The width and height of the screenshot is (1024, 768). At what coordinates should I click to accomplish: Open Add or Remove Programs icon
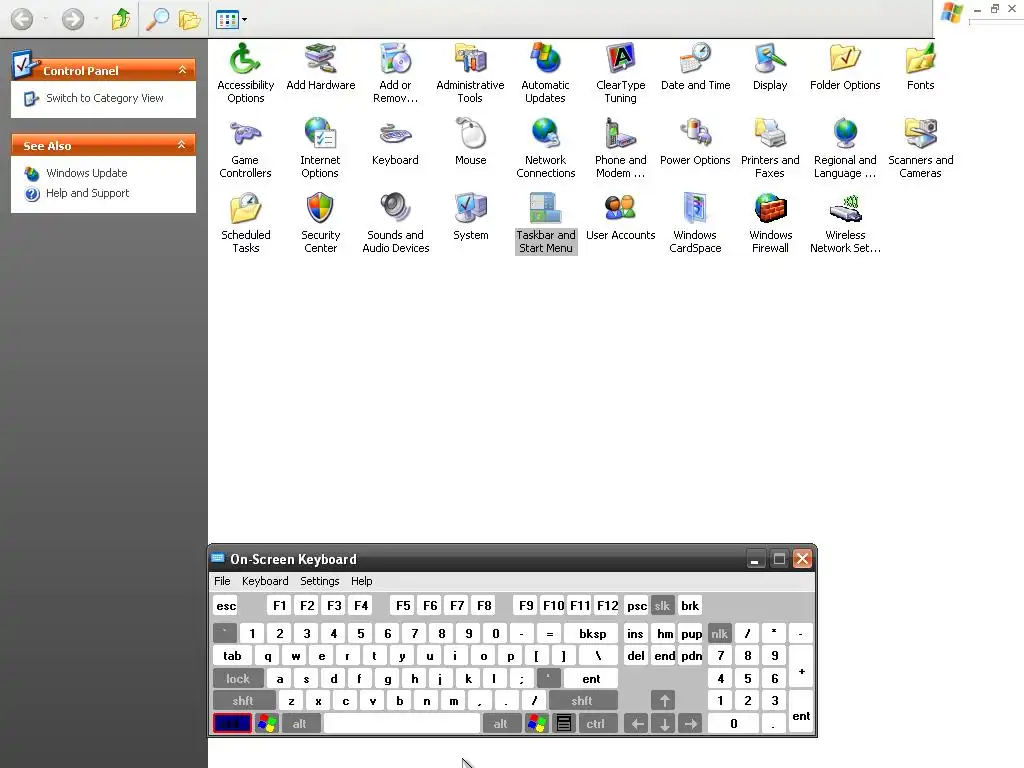pyautogui.click(x=395, y=72)
